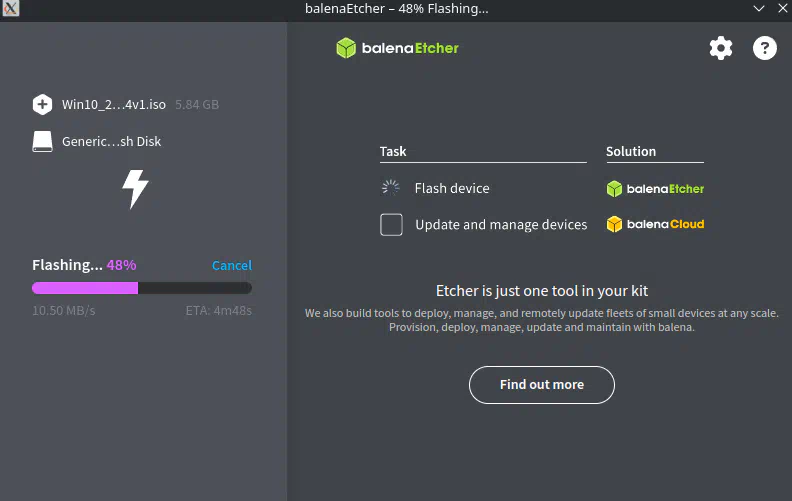
Task: Click the Flashing... 48% status label
Action: 84,265
